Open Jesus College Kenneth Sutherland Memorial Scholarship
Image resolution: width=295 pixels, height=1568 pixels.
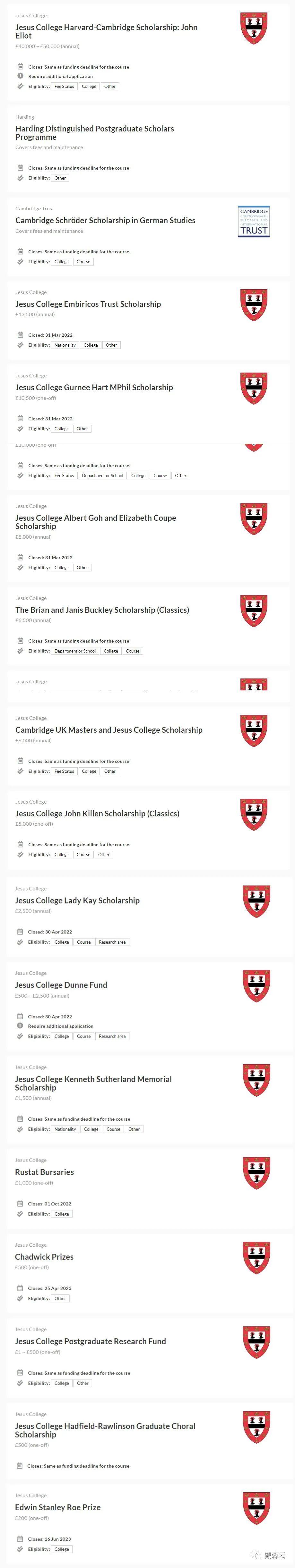point(93,1083)
